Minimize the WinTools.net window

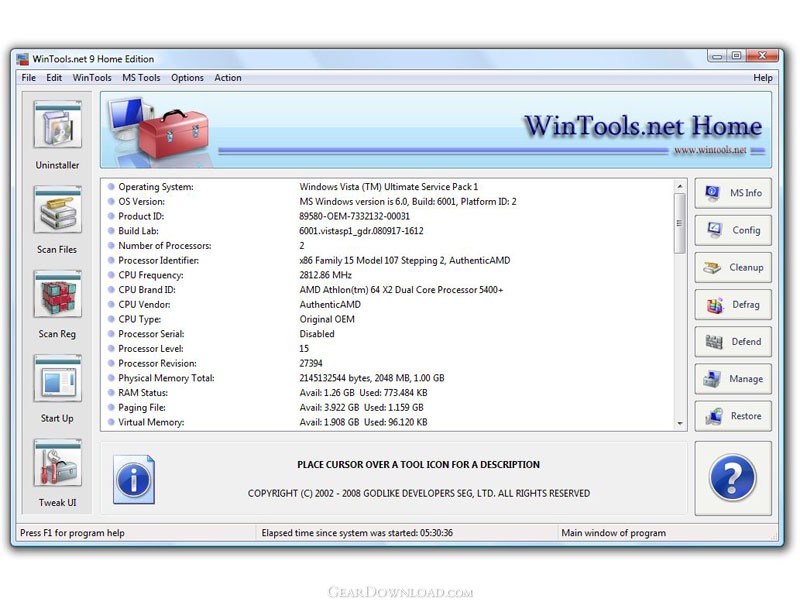point(717,56)
